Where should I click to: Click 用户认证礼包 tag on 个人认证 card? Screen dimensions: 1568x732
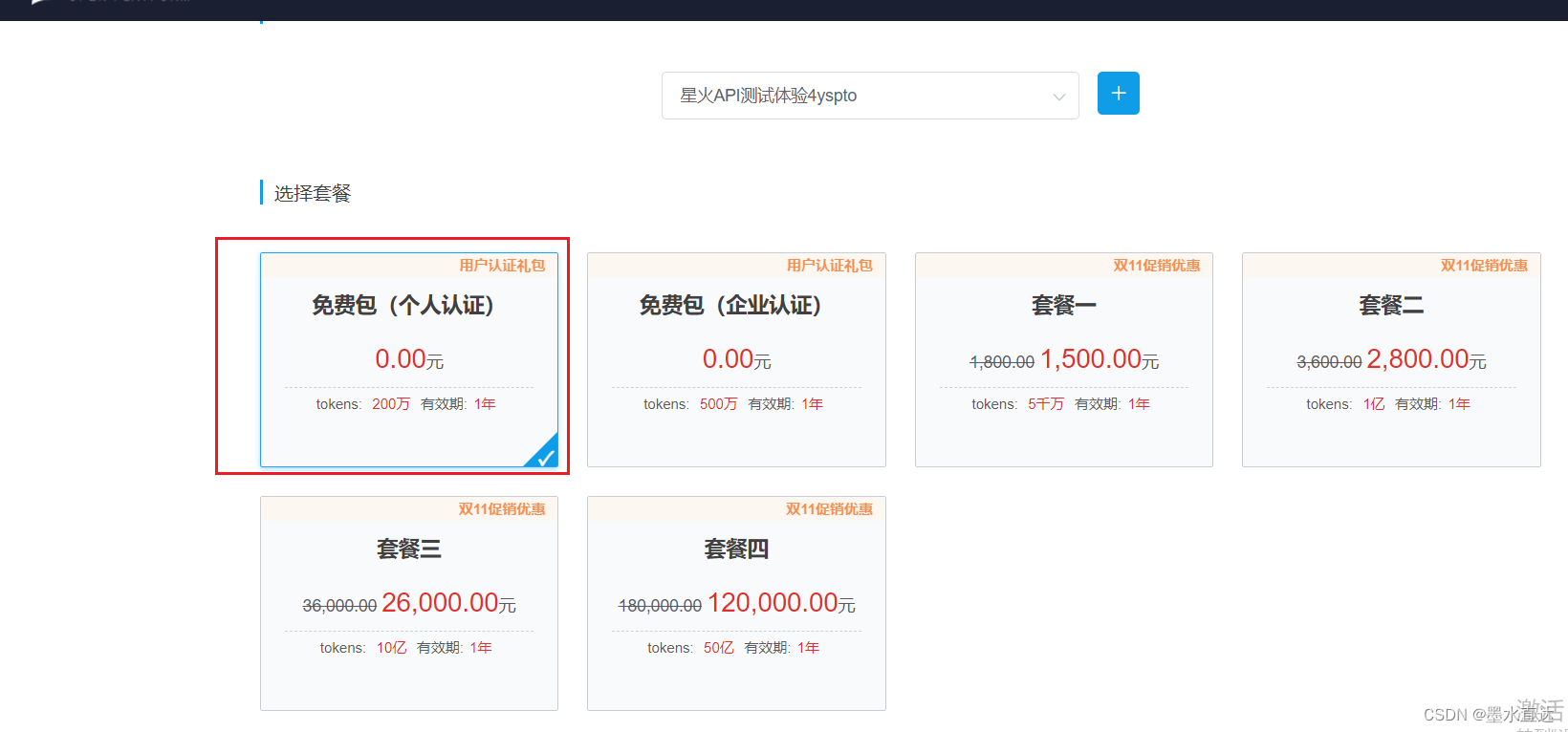502,266
